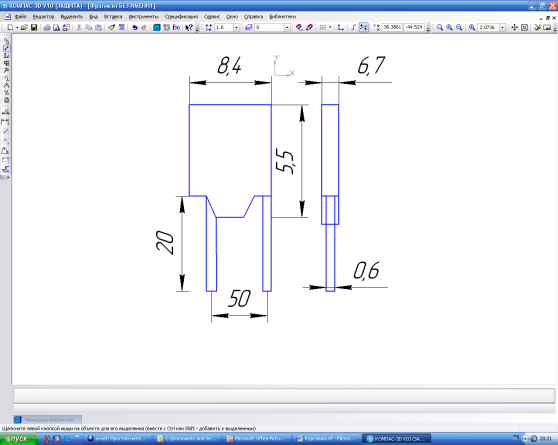This screenshot has width=558, height=445.
Task: Set up a local coordinate system
Action: point(341,27)
